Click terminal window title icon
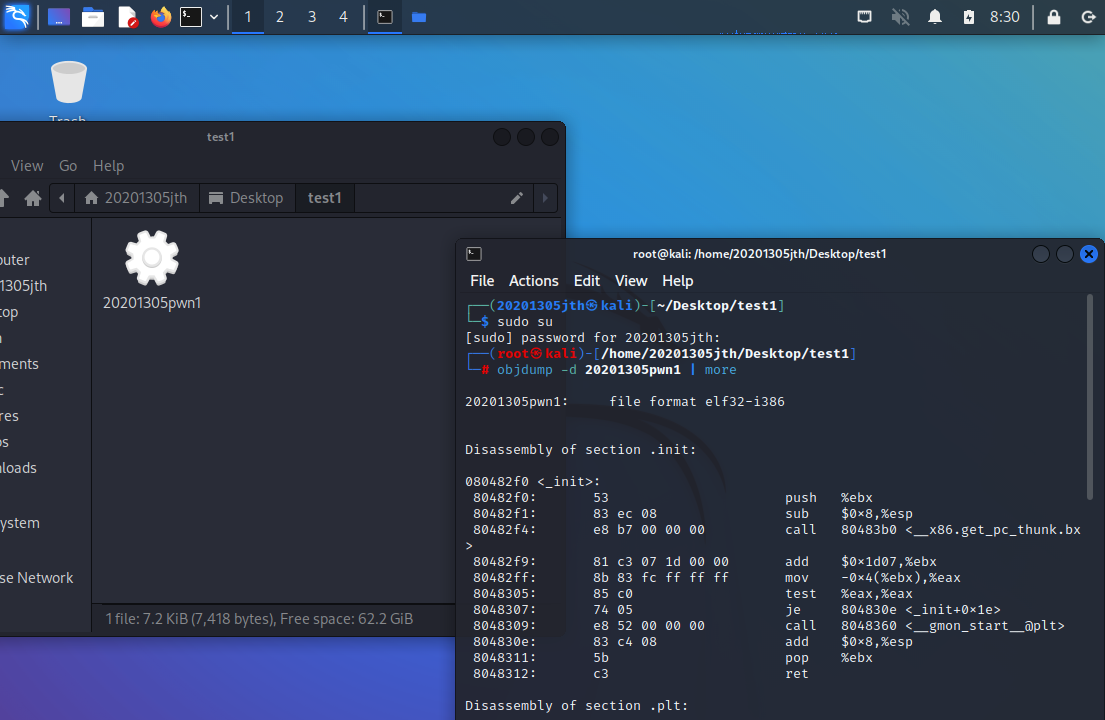 pos(474,254)
